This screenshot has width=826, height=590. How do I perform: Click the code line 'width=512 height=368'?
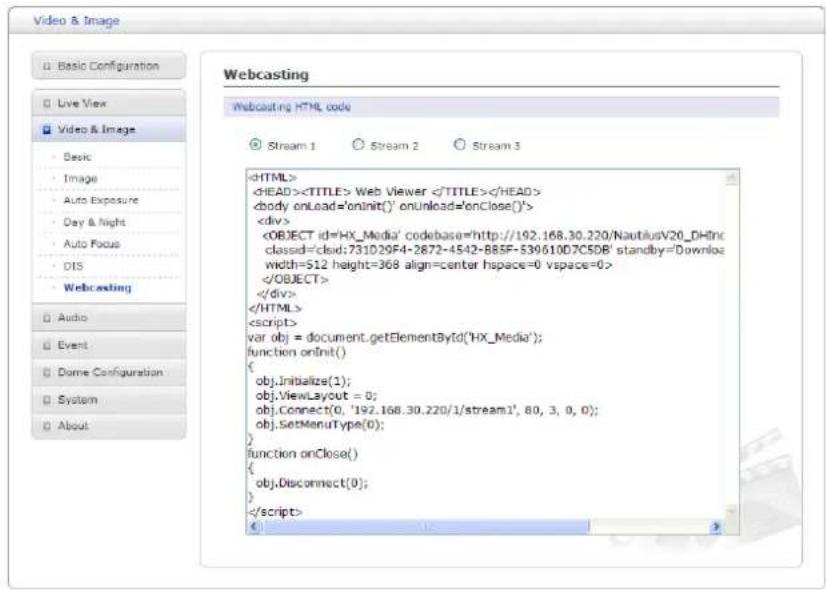point(438,265)
